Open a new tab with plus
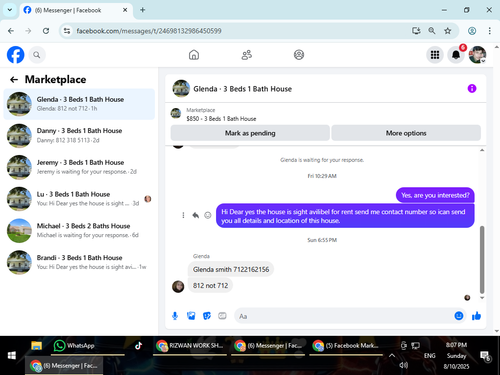Image resolution: width=500 pixels, height=375 pixels. point(142,10)
